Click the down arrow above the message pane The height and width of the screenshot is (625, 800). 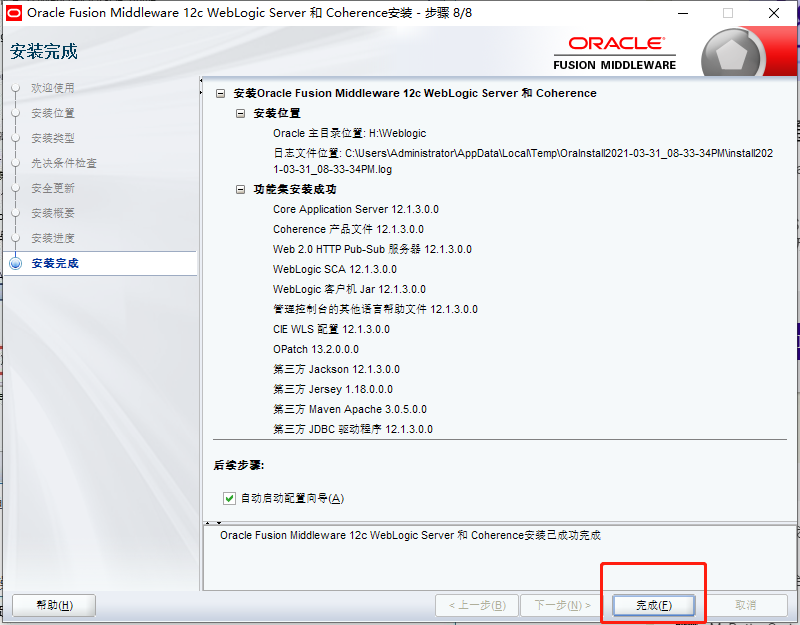click(219, 523)
